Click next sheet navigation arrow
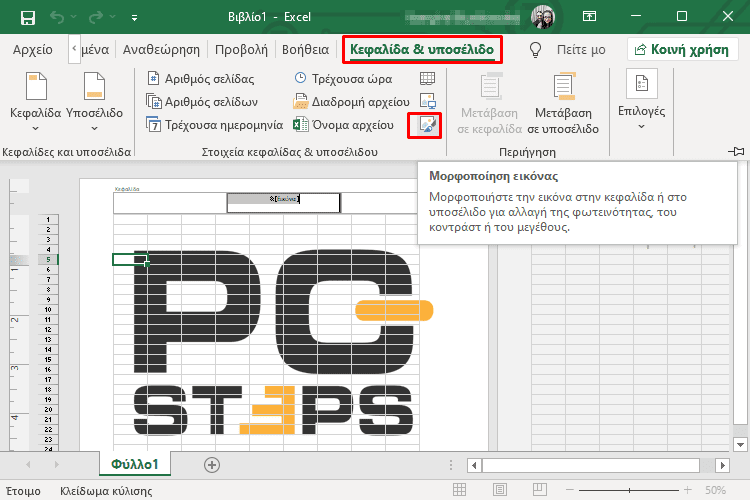 pos(56,465)
